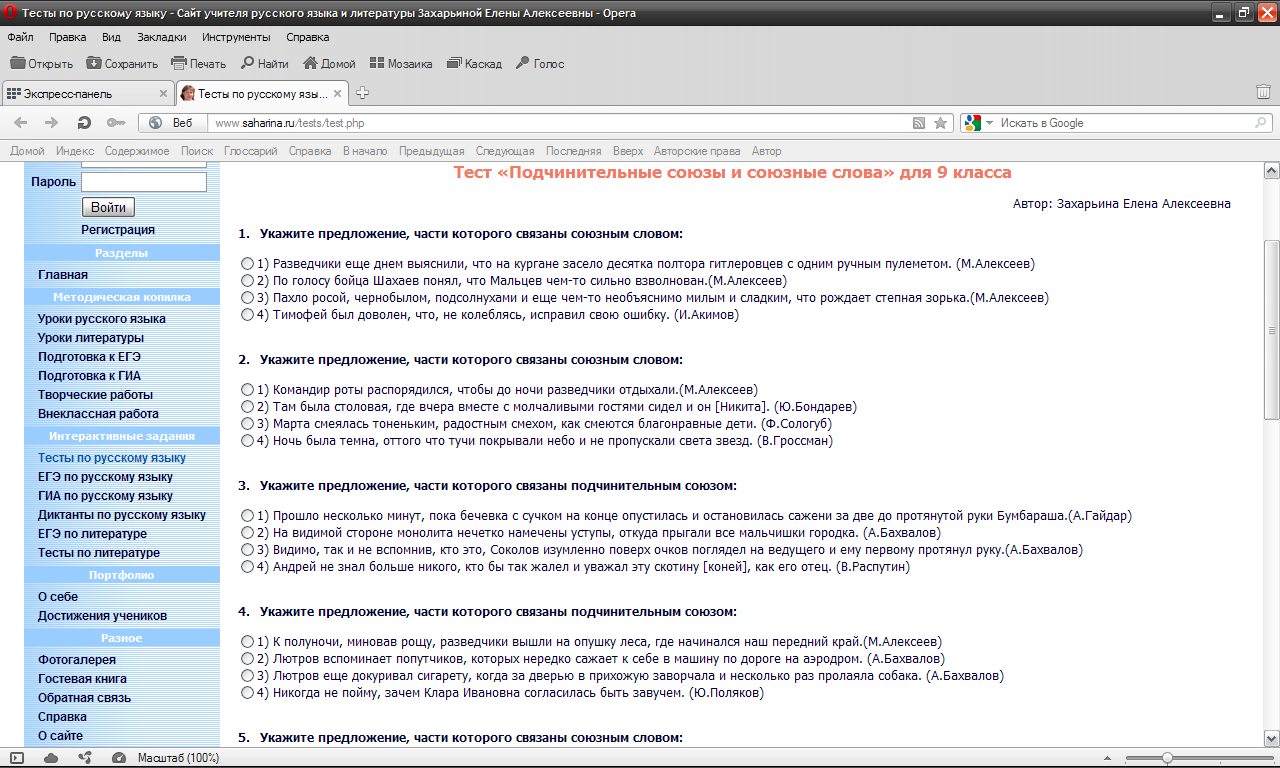Open the Регистрация link
Screen dimensions: 1280x768
coord(118,230)
